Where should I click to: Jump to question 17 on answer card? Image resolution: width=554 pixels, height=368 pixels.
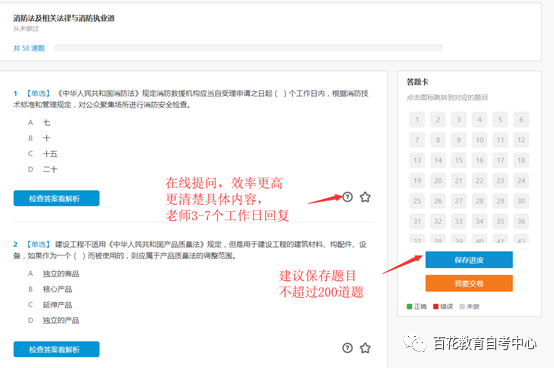point(500,160)
